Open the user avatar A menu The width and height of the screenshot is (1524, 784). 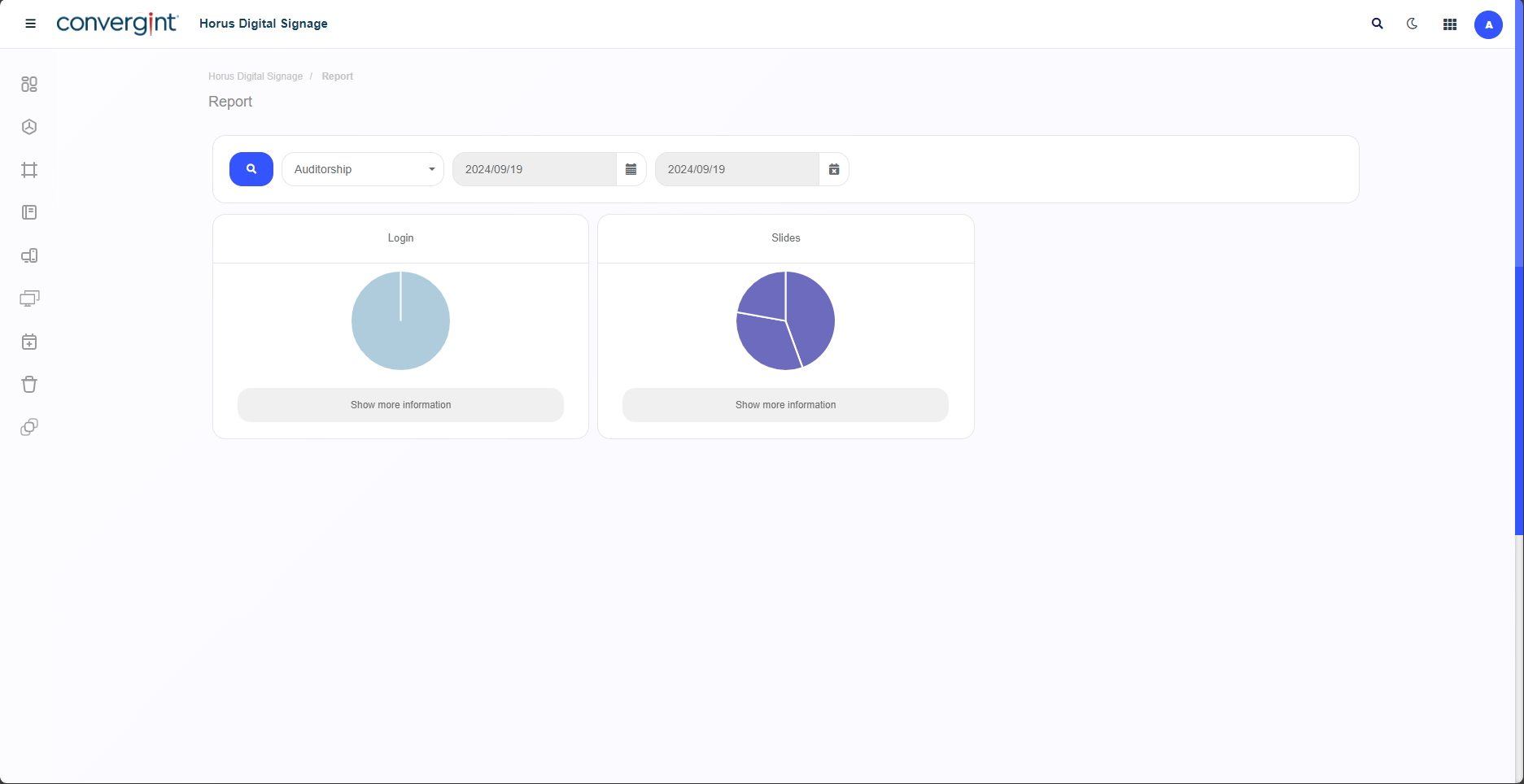(x=1488, y=24)
